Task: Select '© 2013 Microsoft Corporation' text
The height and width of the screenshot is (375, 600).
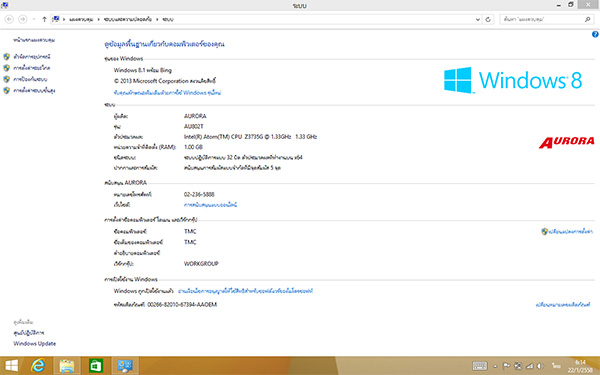Action: pos(151,81)
